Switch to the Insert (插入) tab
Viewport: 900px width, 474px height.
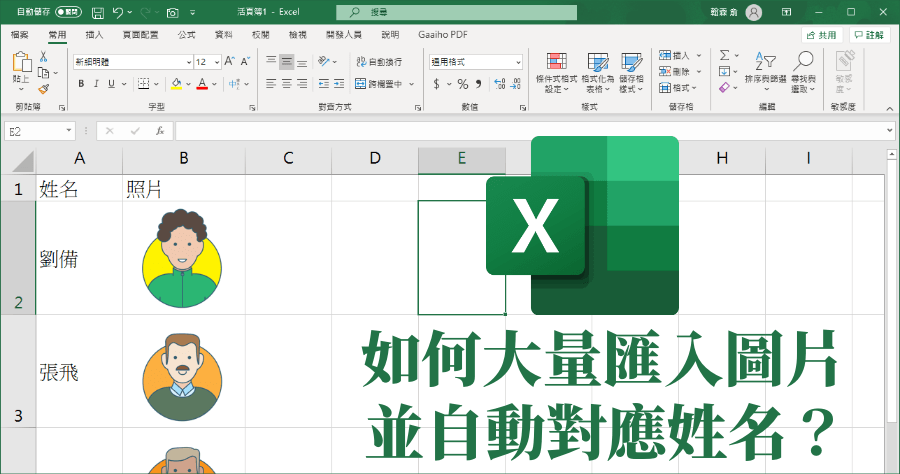(94, 34)
